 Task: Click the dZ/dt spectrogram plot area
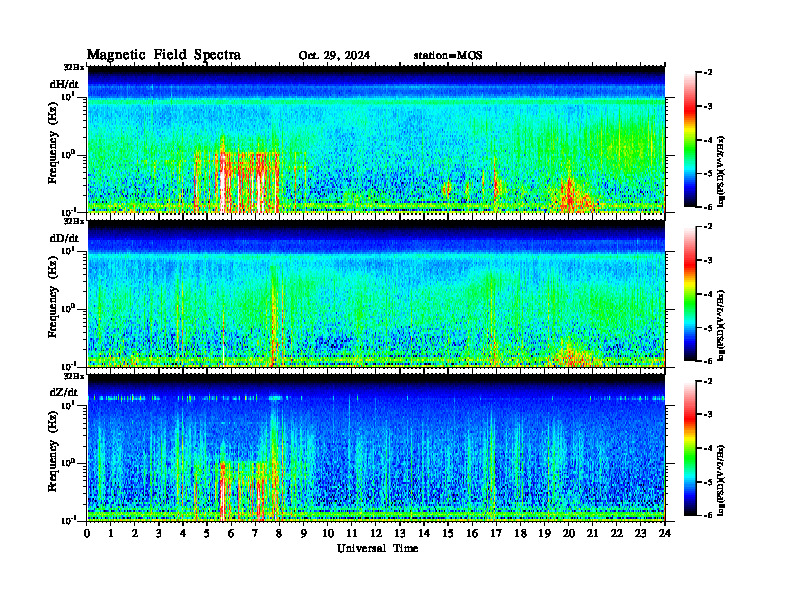tap(376, 448)
